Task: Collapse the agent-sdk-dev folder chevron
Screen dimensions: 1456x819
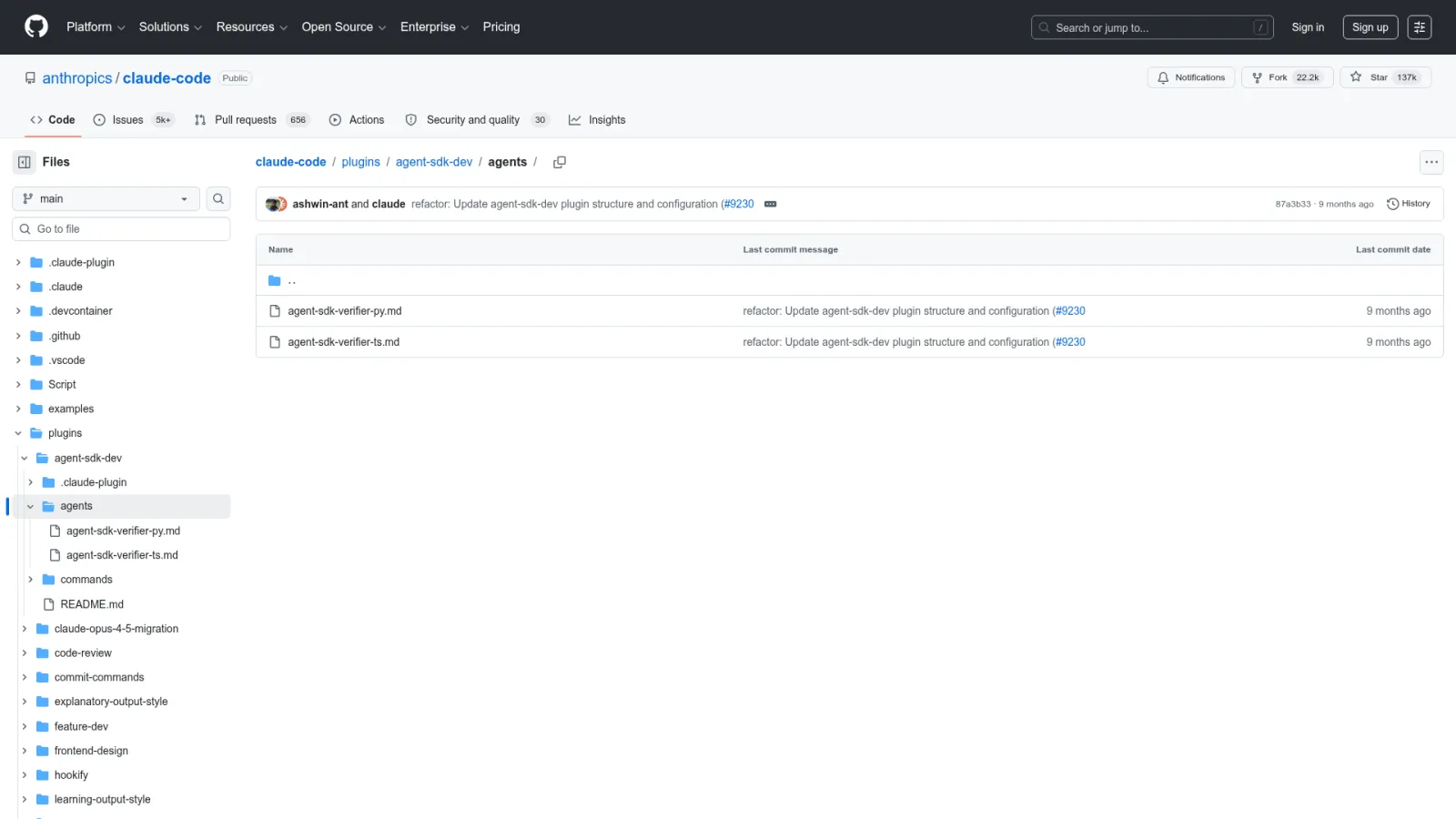Action: [25, 458]
